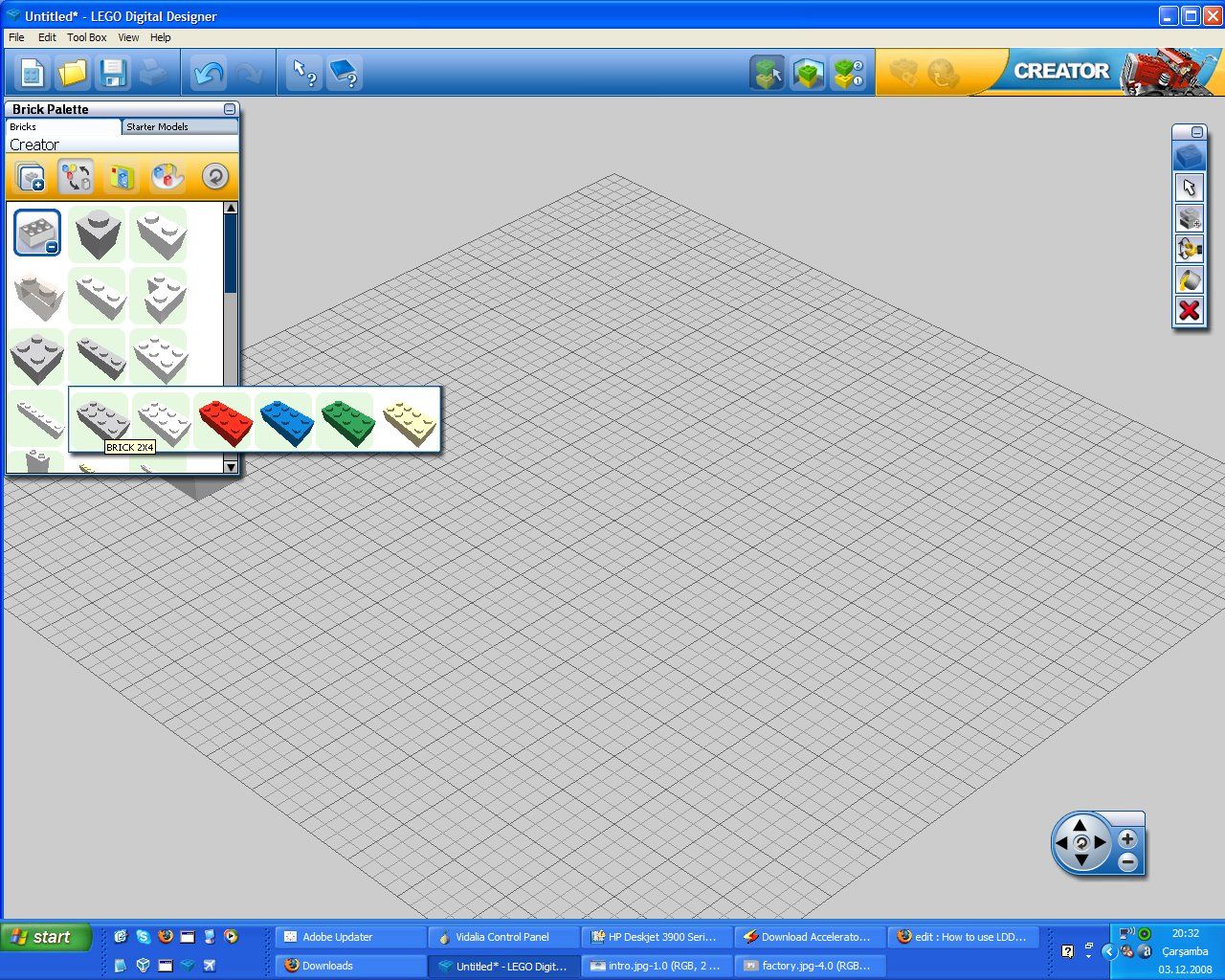This screenshot has height=980, width=1225.
Task: Activate the Clone brick tool
Action: click(x=1190, y=218)
